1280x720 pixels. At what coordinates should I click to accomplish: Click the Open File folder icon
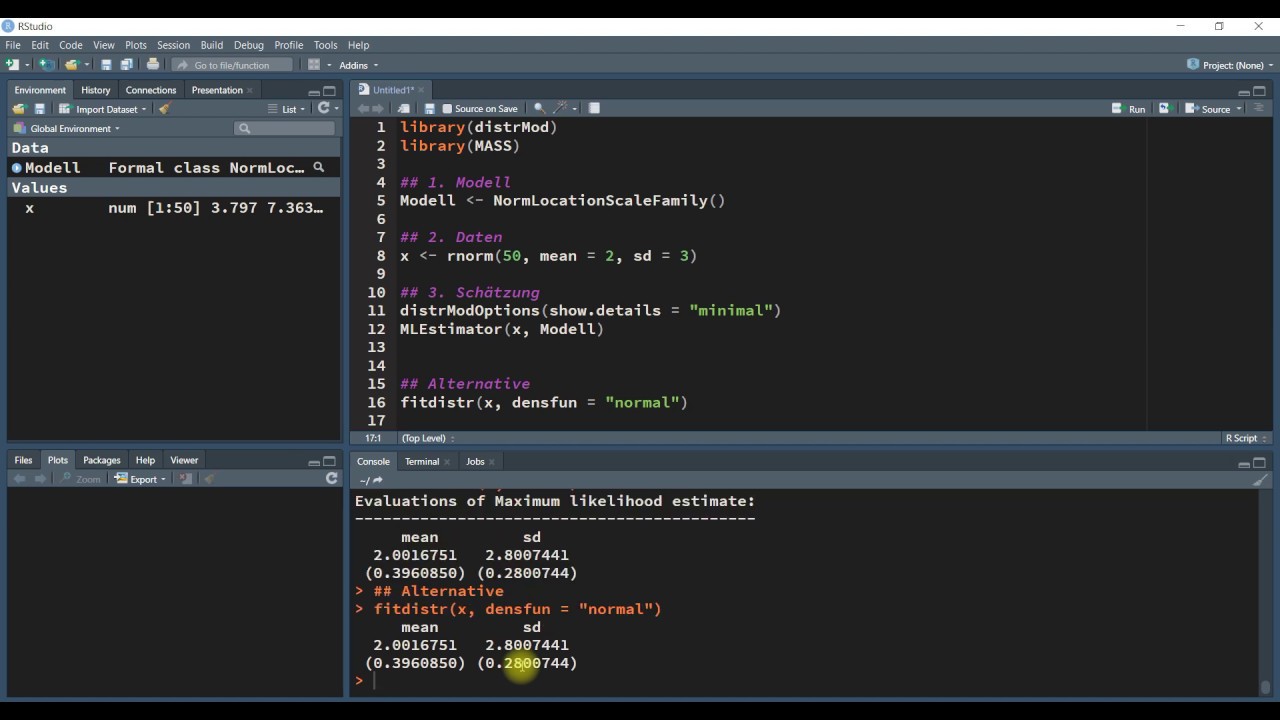click(71, 65)
